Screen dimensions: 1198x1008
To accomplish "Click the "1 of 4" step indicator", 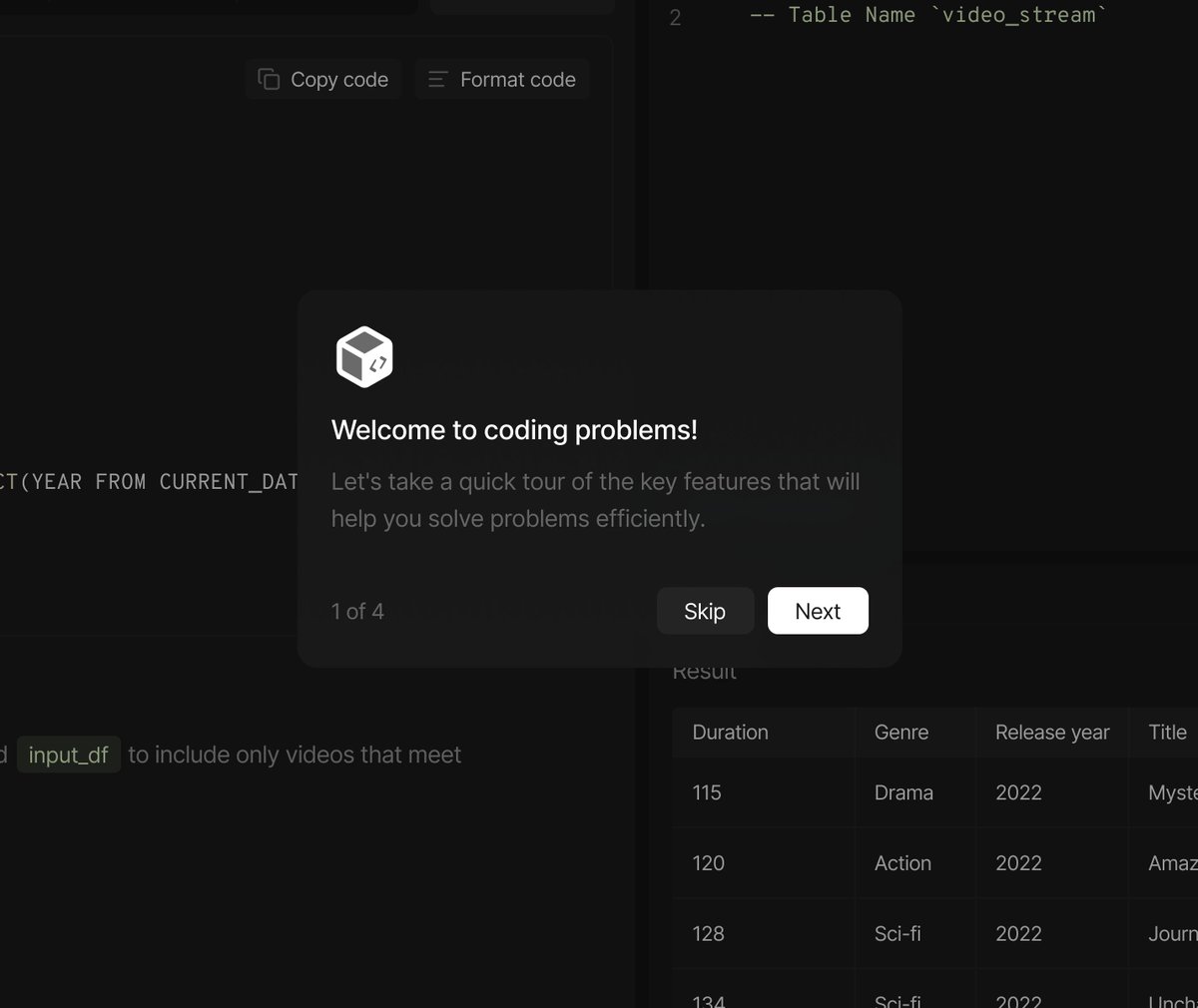I will (357, 611).
